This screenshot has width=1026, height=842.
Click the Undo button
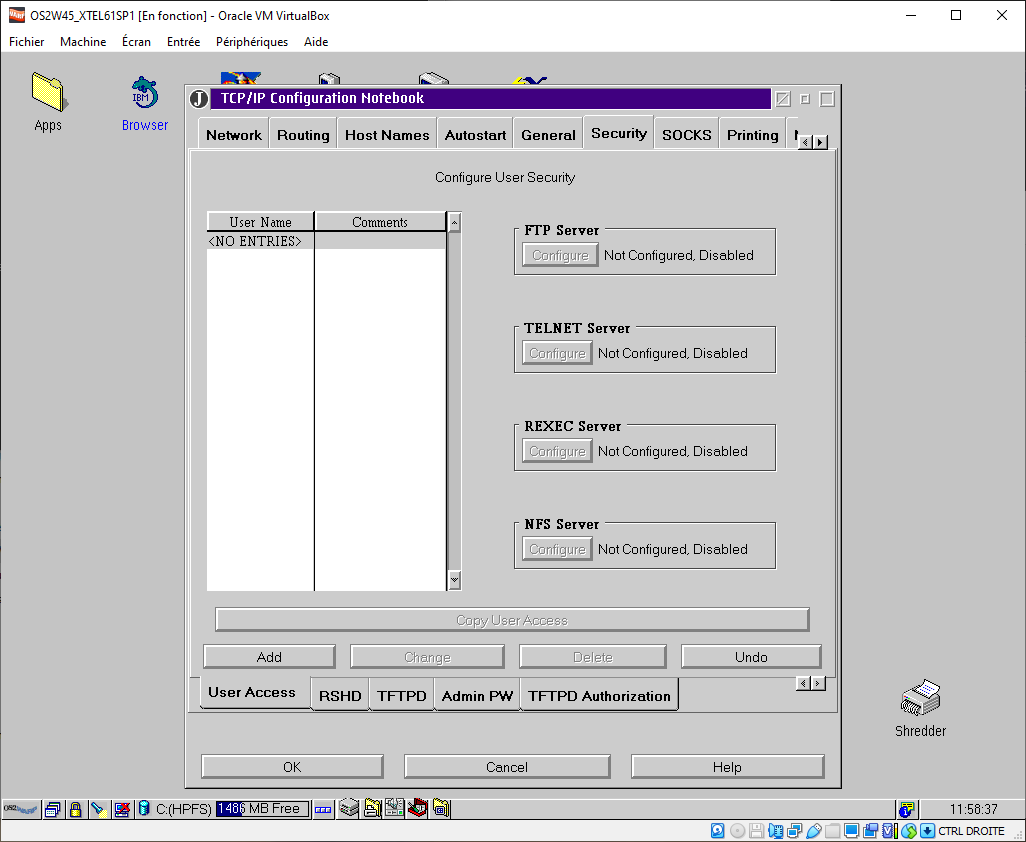pyautogui.click(x=751, y=657)
